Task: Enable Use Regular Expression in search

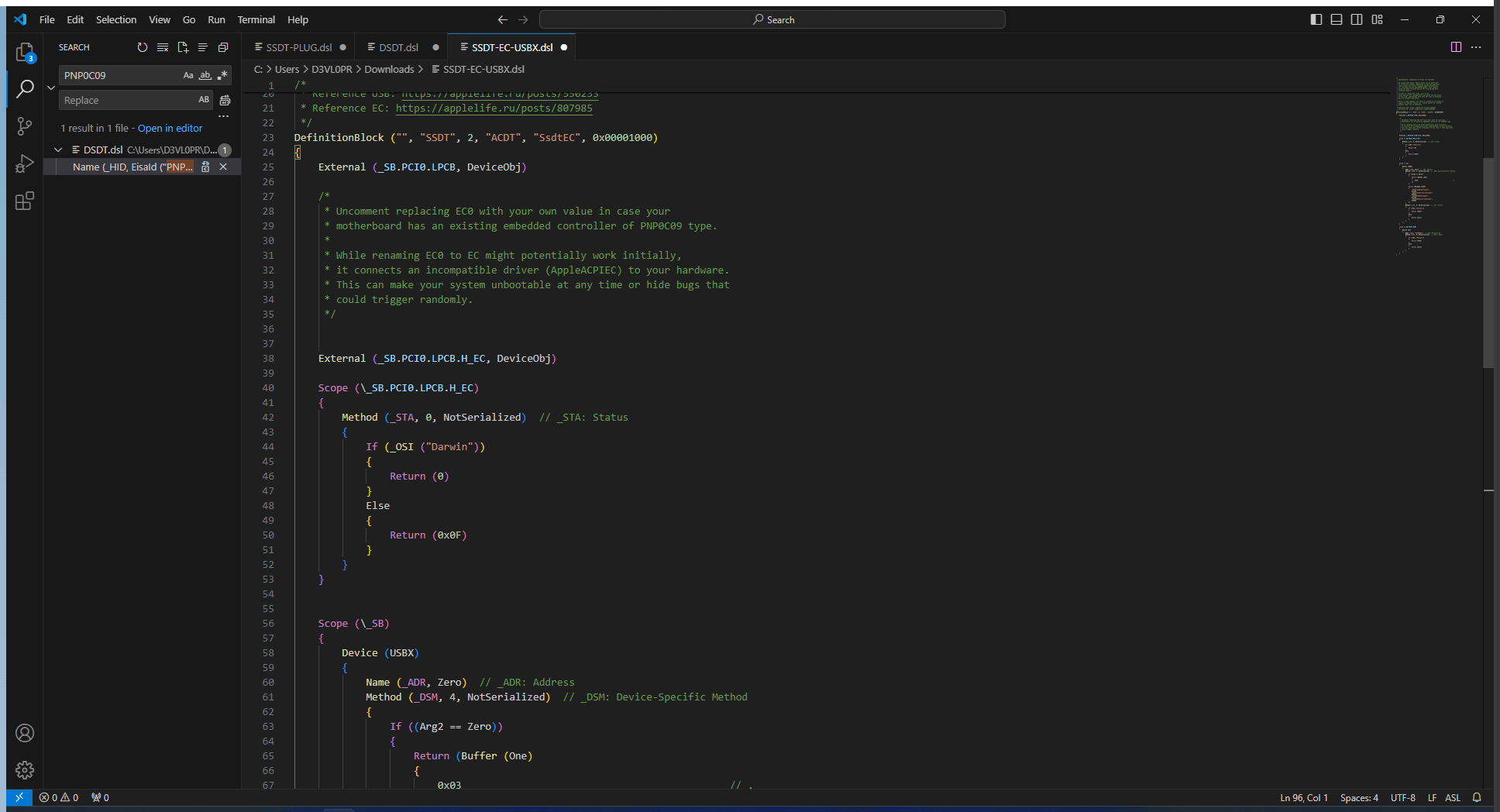Action: (x=222, y=75)
